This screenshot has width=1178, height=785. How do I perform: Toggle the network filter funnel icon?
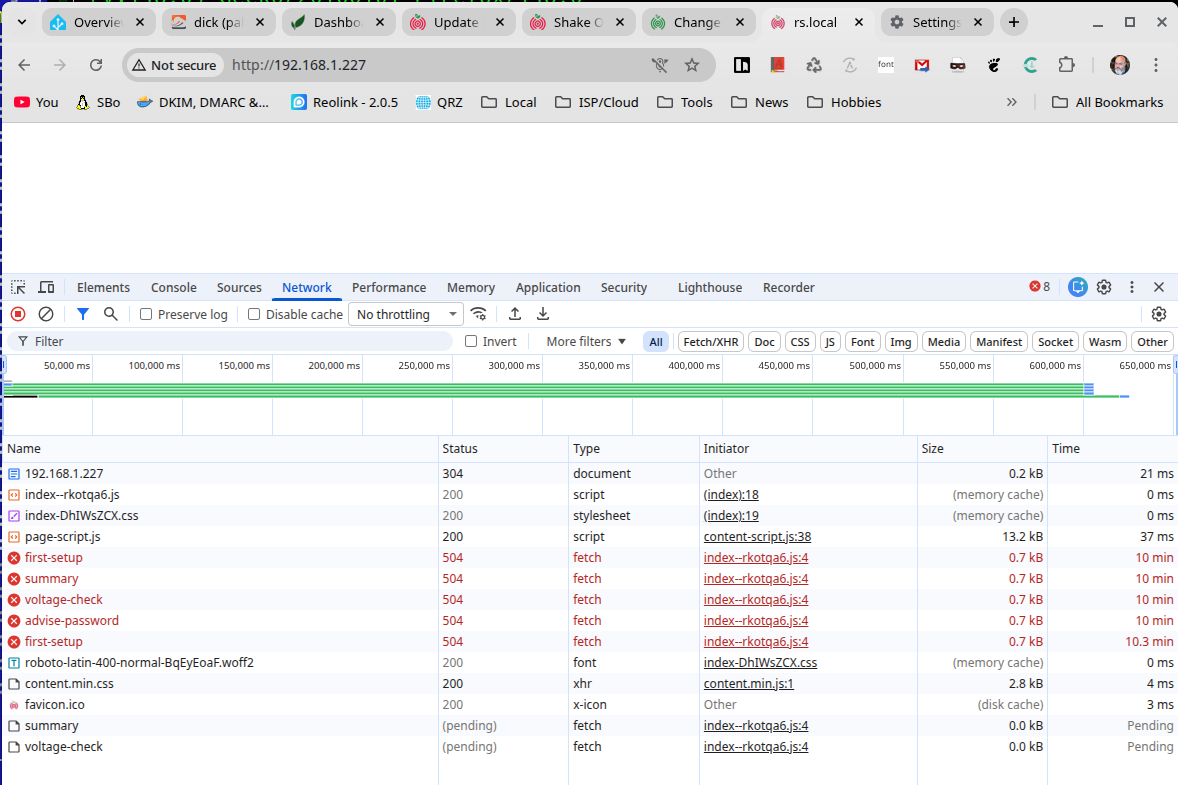click(83, 314)
